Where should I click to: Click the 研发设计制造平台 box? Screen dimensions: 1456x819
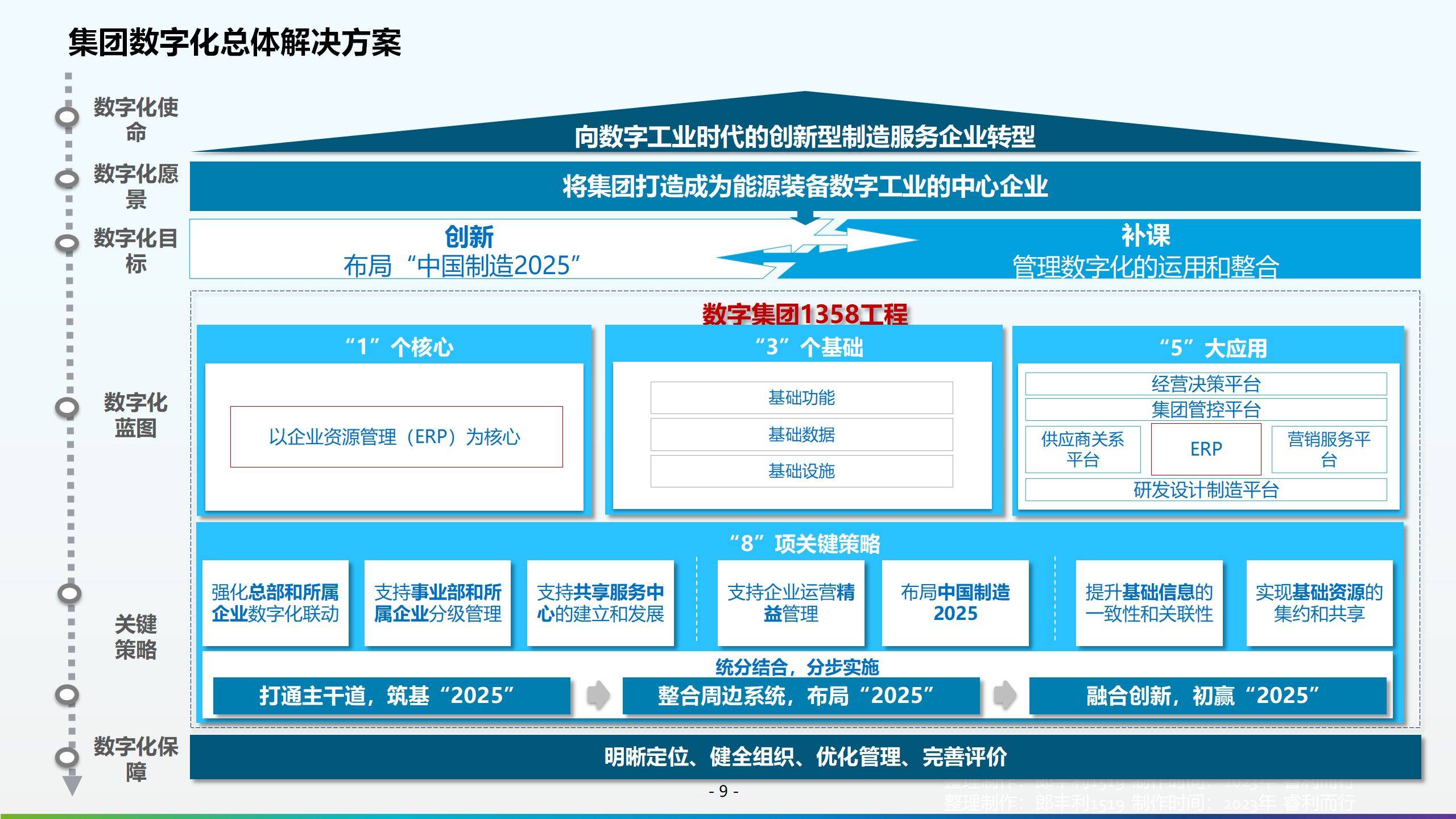point(1206,490)
